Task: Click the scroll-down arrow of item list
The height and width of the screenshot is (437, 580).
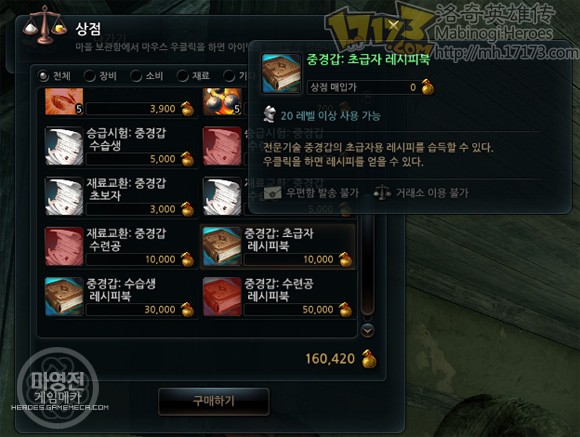Action: 367,330
